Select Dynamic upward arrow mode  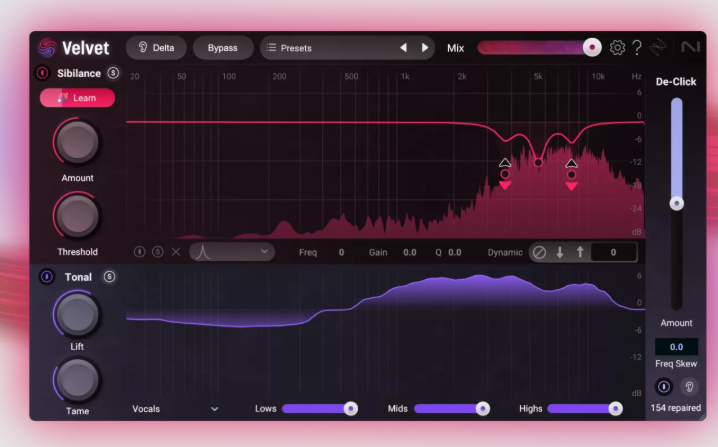(580, 252)
